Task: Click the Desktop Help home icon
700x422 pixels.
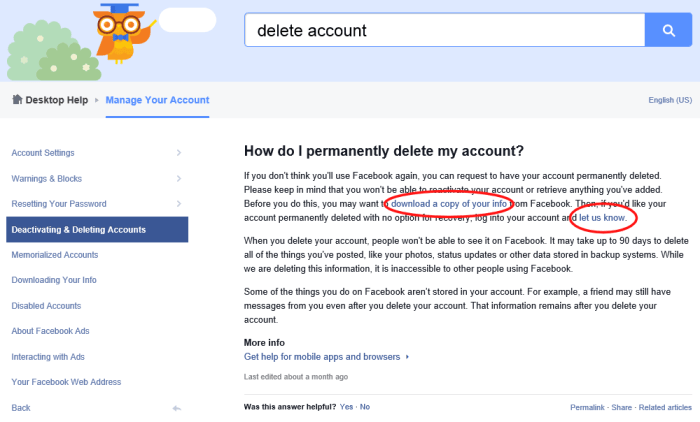Action: (17, 100)
